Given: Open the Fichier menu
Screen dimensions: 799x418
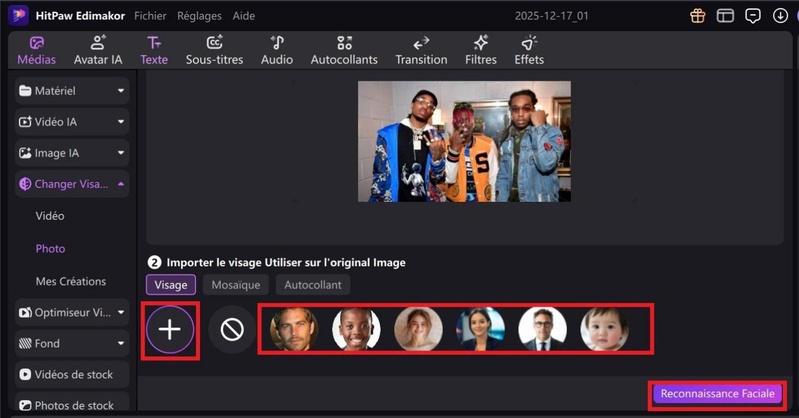Looking at the screenshot, I should tap(150, 16).
